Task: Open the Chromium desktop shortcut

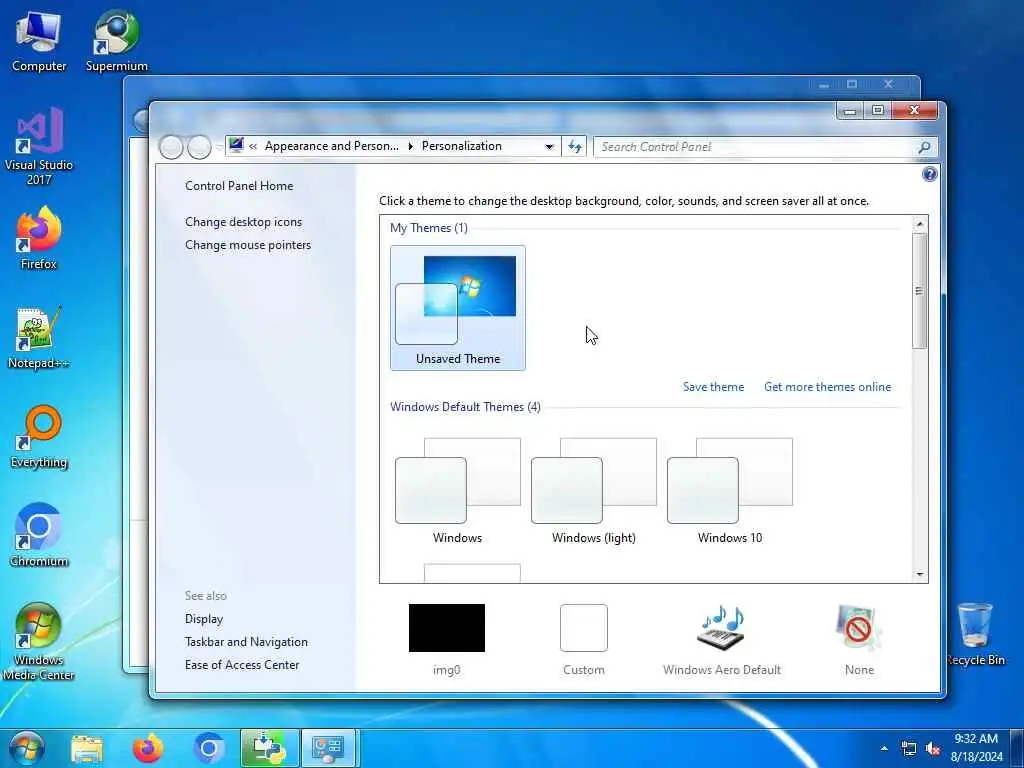Action: pos(39,536)
